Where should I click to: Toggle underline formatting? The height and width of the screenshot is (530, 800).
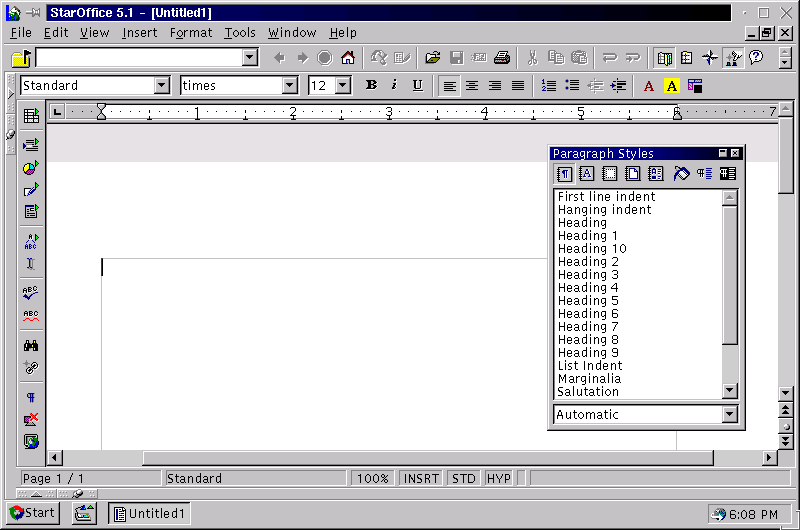(x=417, y=86)
